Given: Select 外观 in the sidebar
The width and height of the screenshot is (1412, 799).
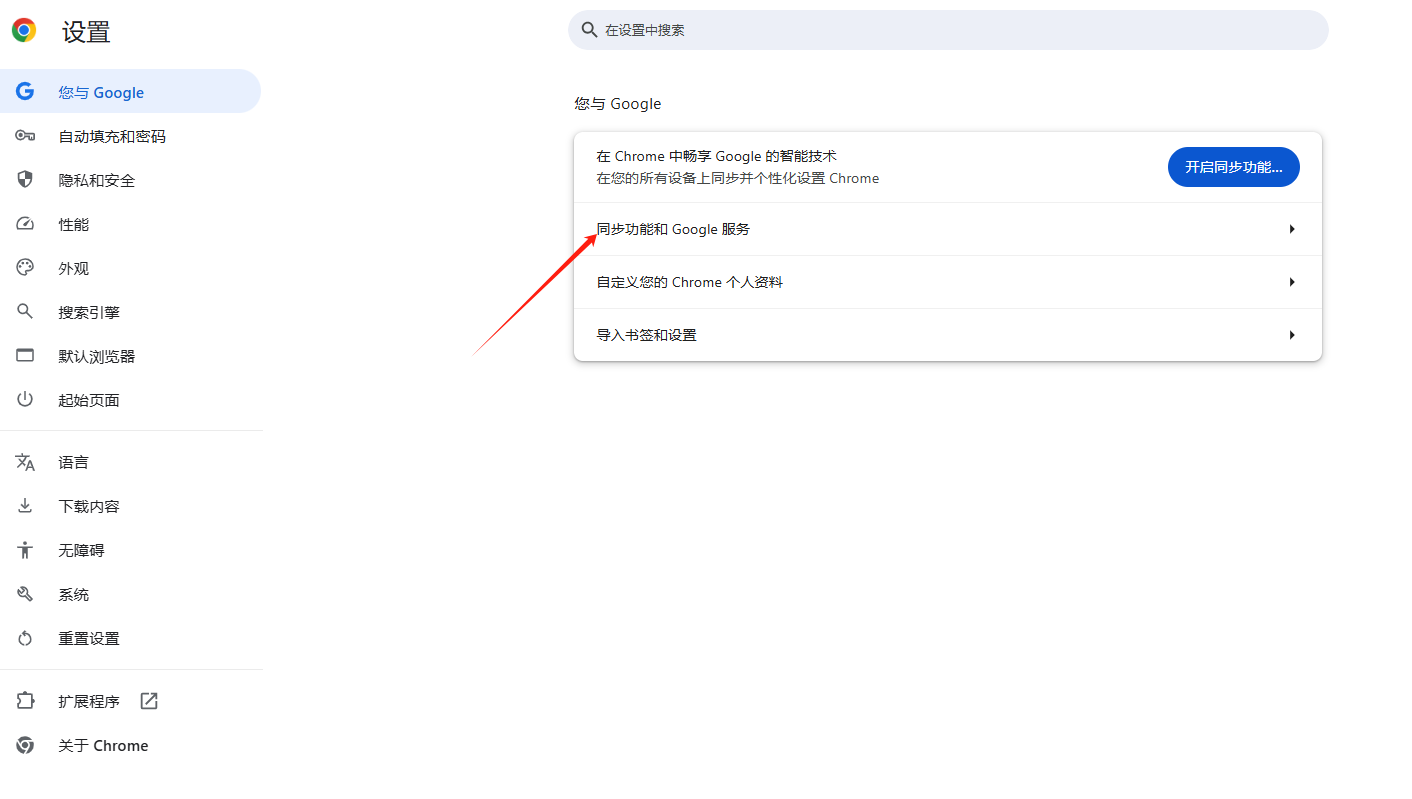Looking at the screenshot, I should tap(130, 268).
